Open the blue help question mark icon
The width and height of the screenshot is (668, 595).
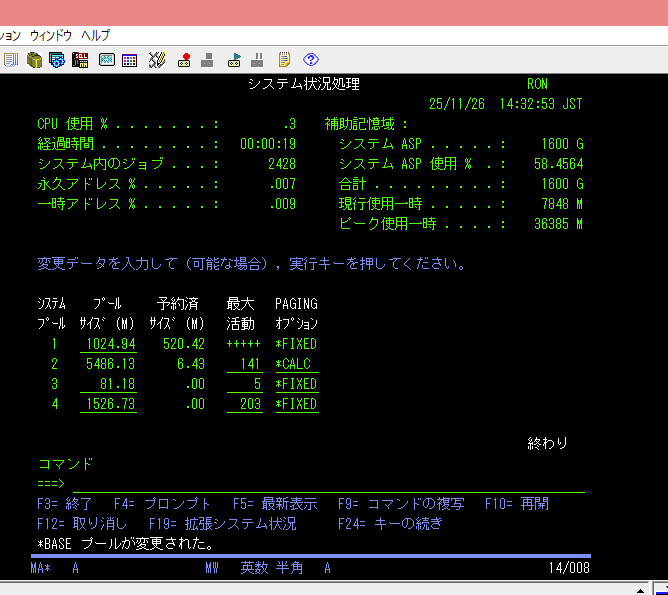311,60
